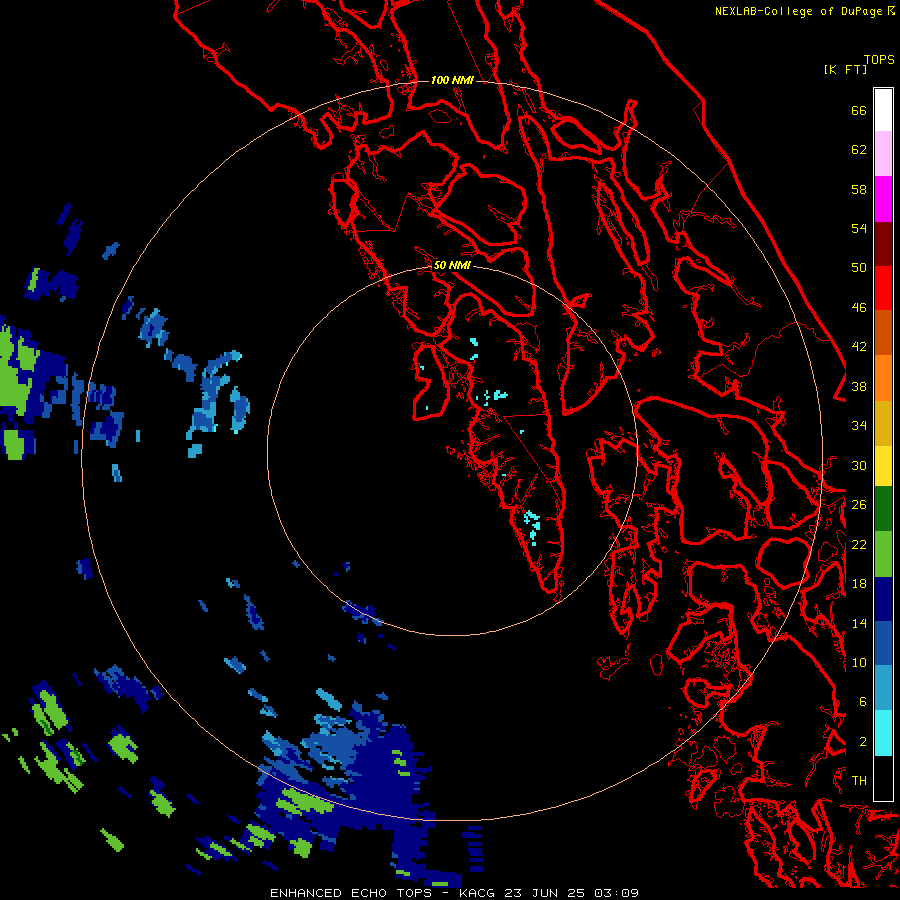Click the yellow 30 K FT legend swatch

[x=883, y=466]
